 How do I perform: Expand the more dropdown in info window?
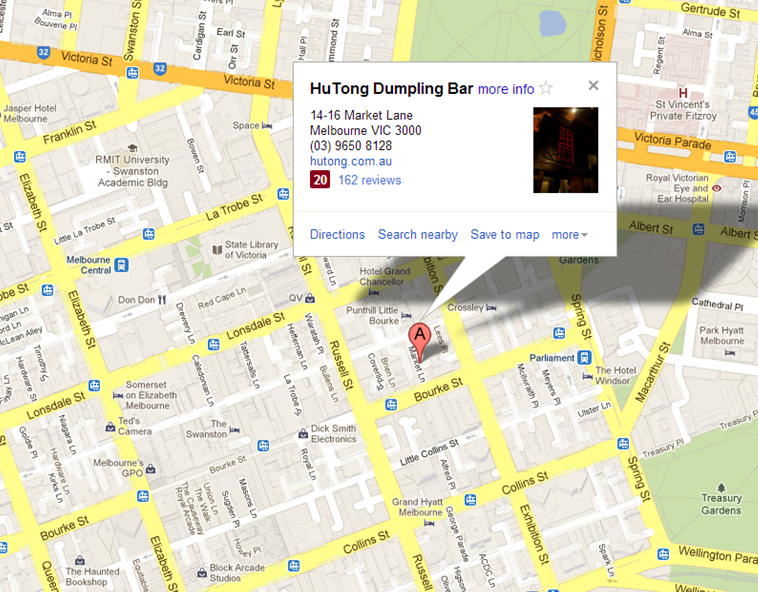click(x=569, y=235)
